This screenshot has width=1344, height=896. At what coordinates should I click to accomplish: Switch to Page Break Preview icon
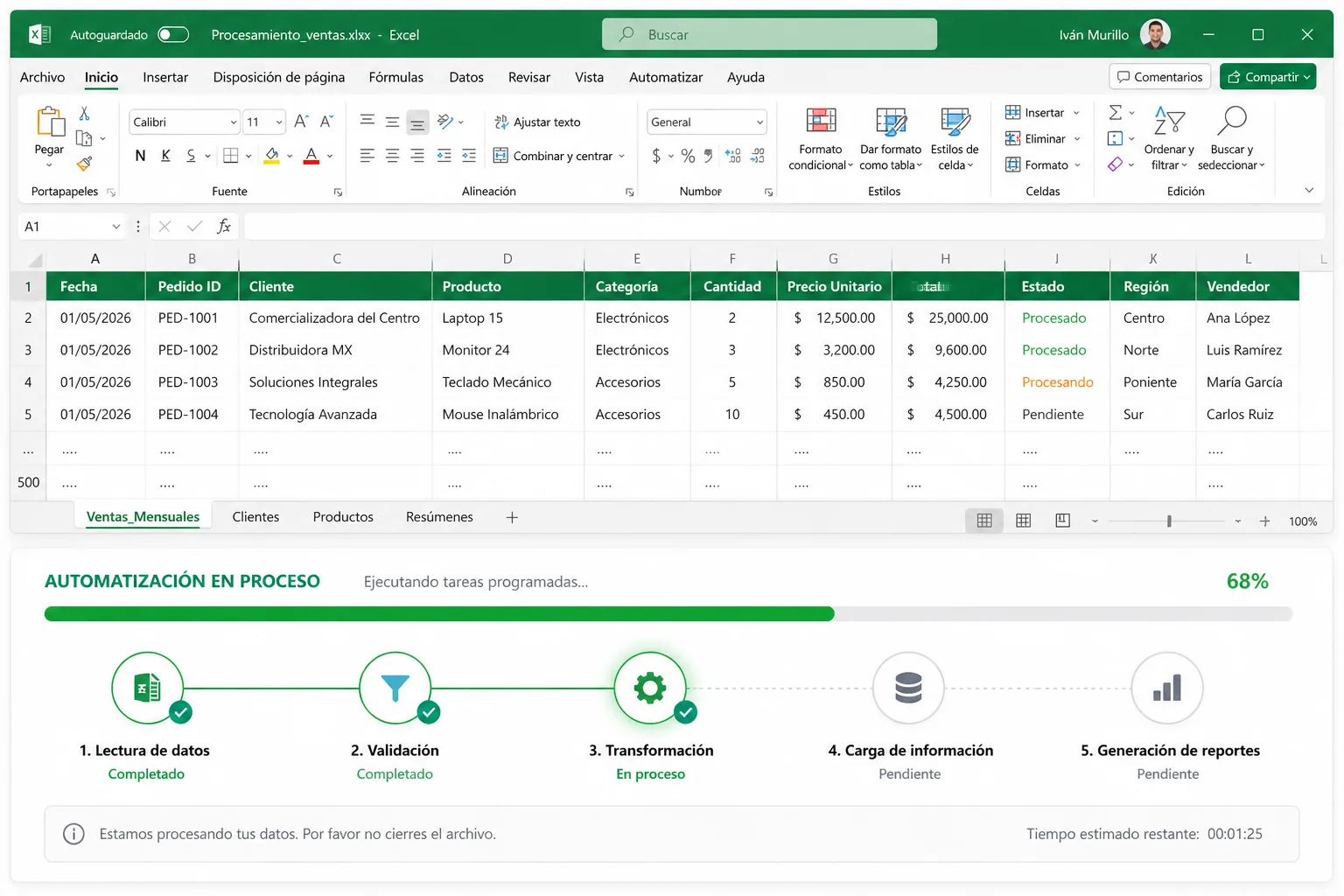tap(1062, 521)
